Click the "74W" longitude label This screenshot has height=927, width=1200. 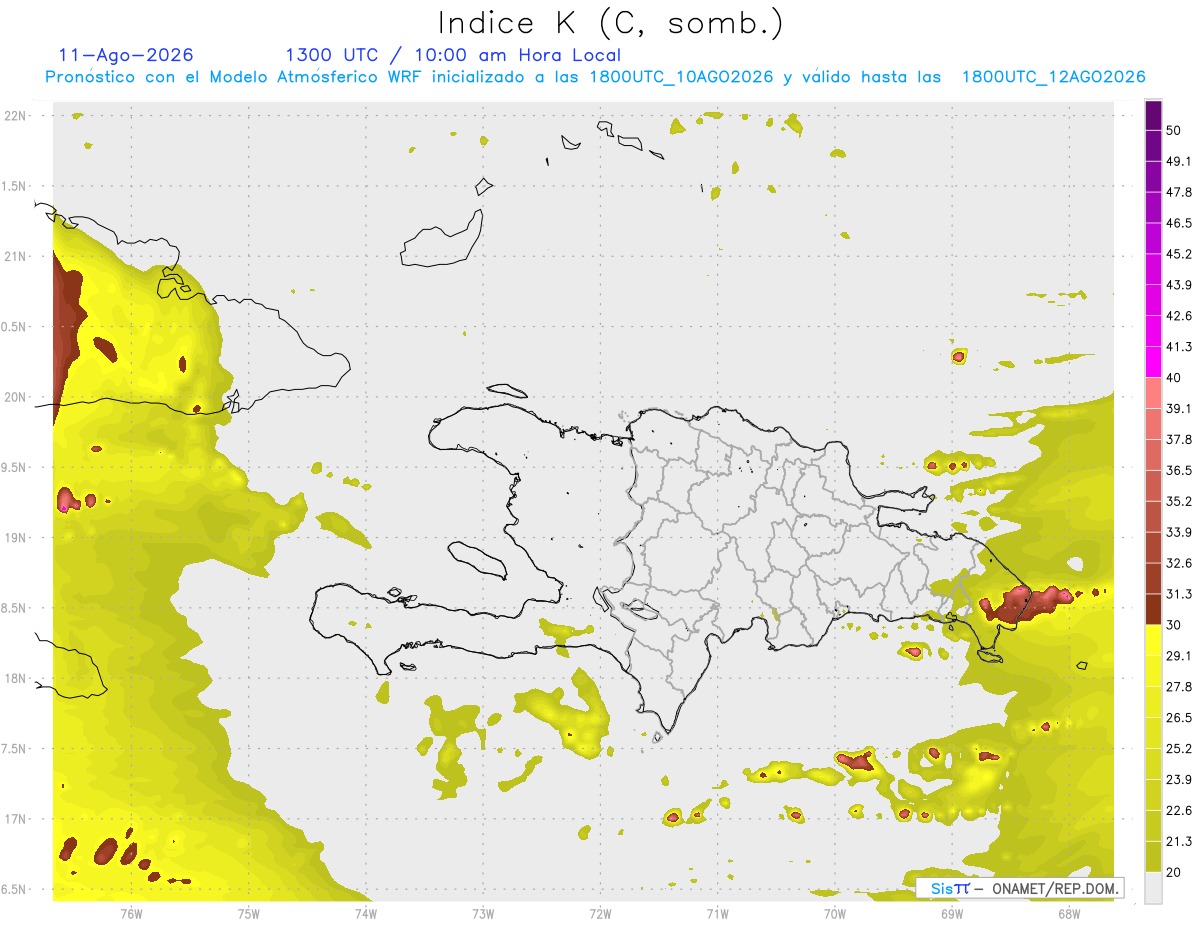[365, 913]
